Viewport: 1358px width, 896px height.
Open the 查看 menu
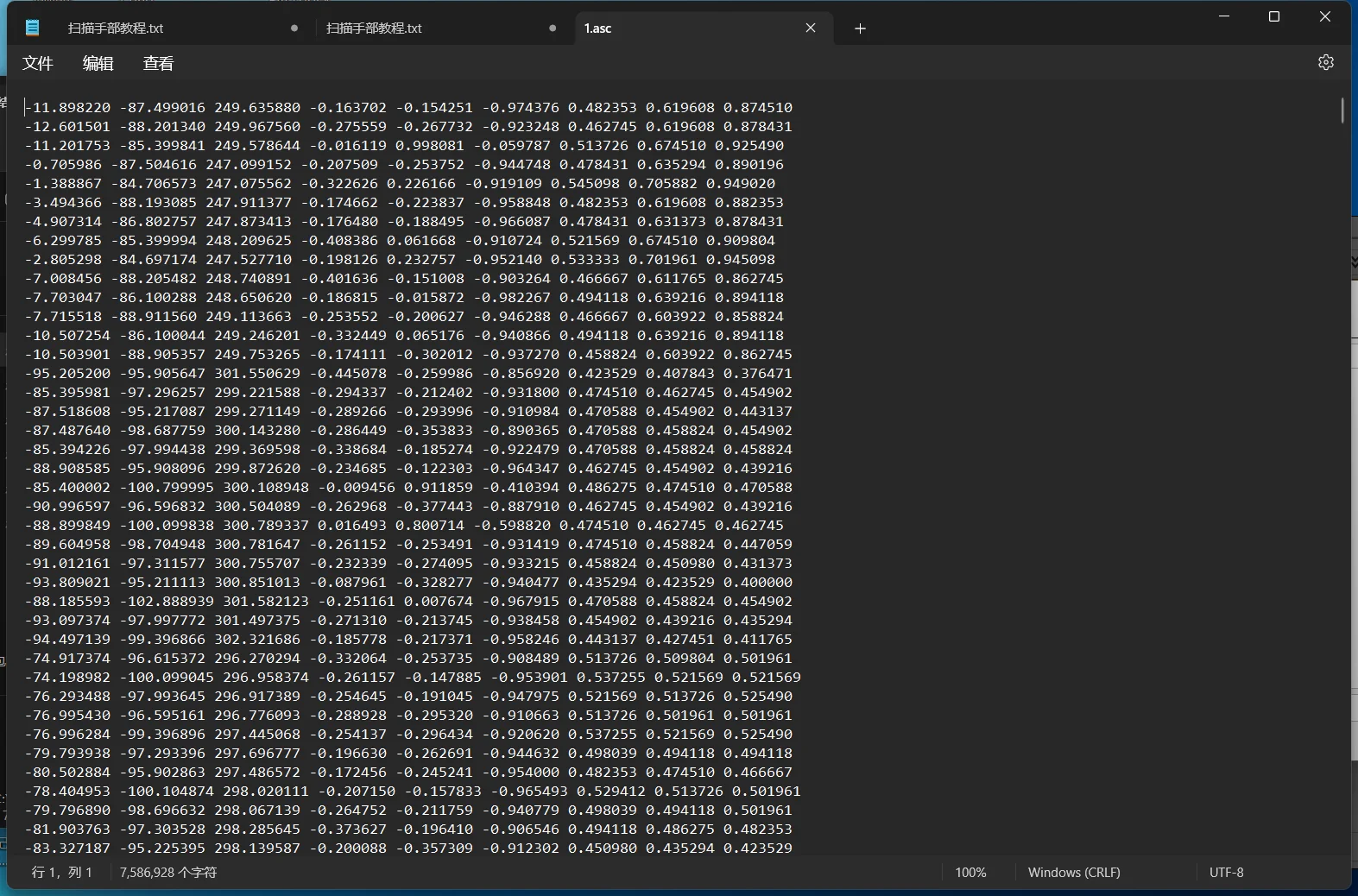tap(158, 63)
